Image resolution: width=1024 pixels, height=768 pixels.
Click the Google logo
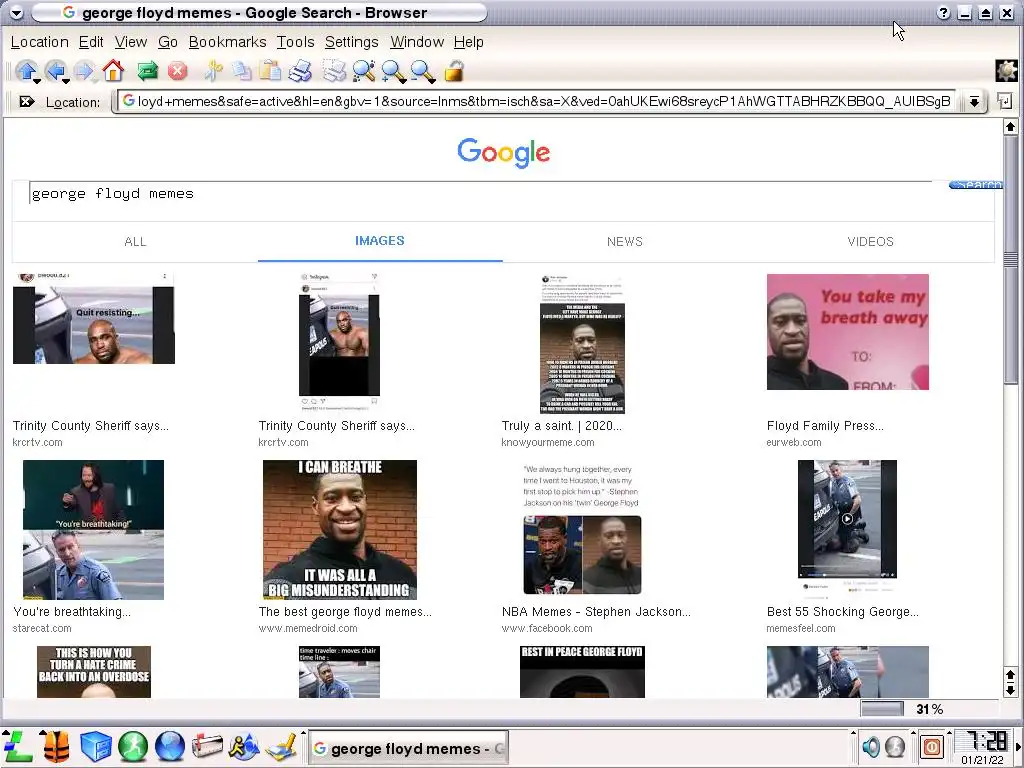point(504,153)
